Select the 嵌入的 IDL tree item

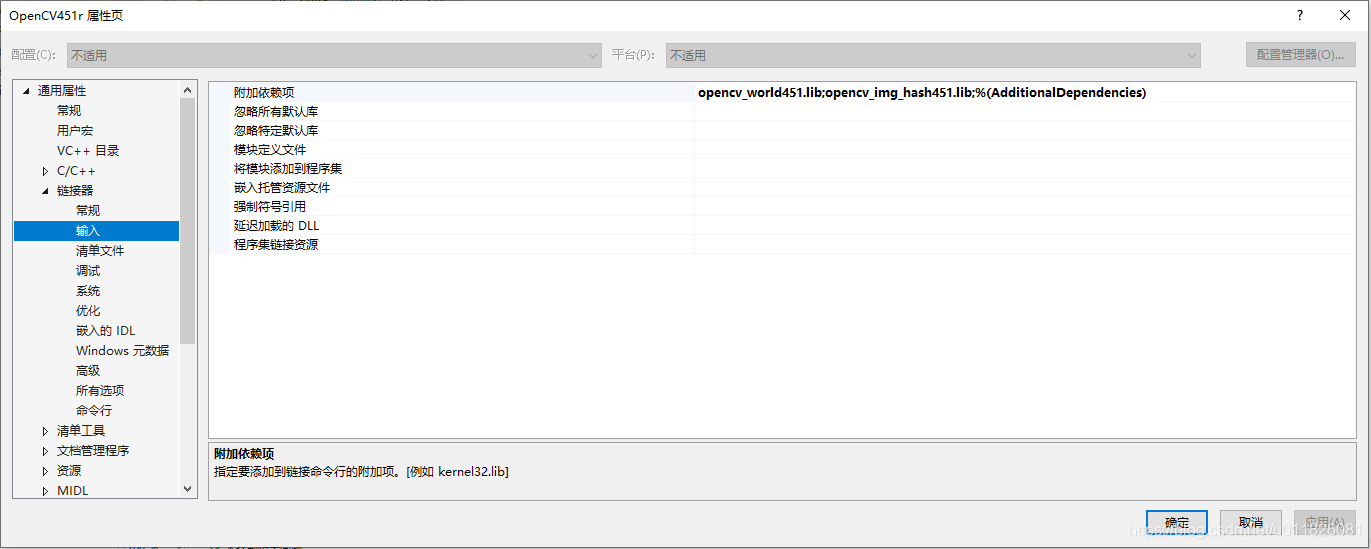pyautogui.click(x=105, y=331)
